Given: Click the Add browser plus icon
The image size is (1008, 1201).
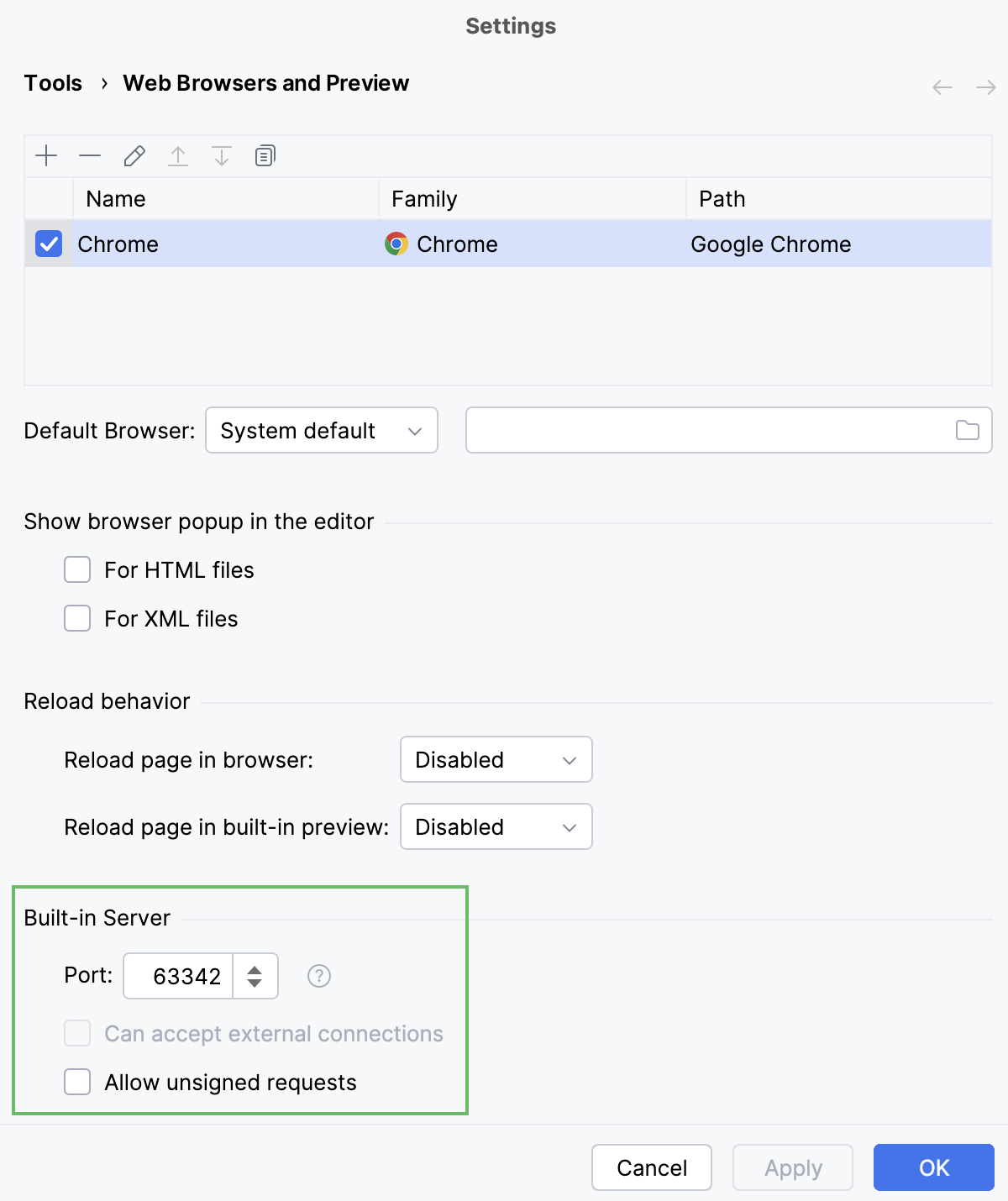Looking at the screenshot, I should [46, 156].
